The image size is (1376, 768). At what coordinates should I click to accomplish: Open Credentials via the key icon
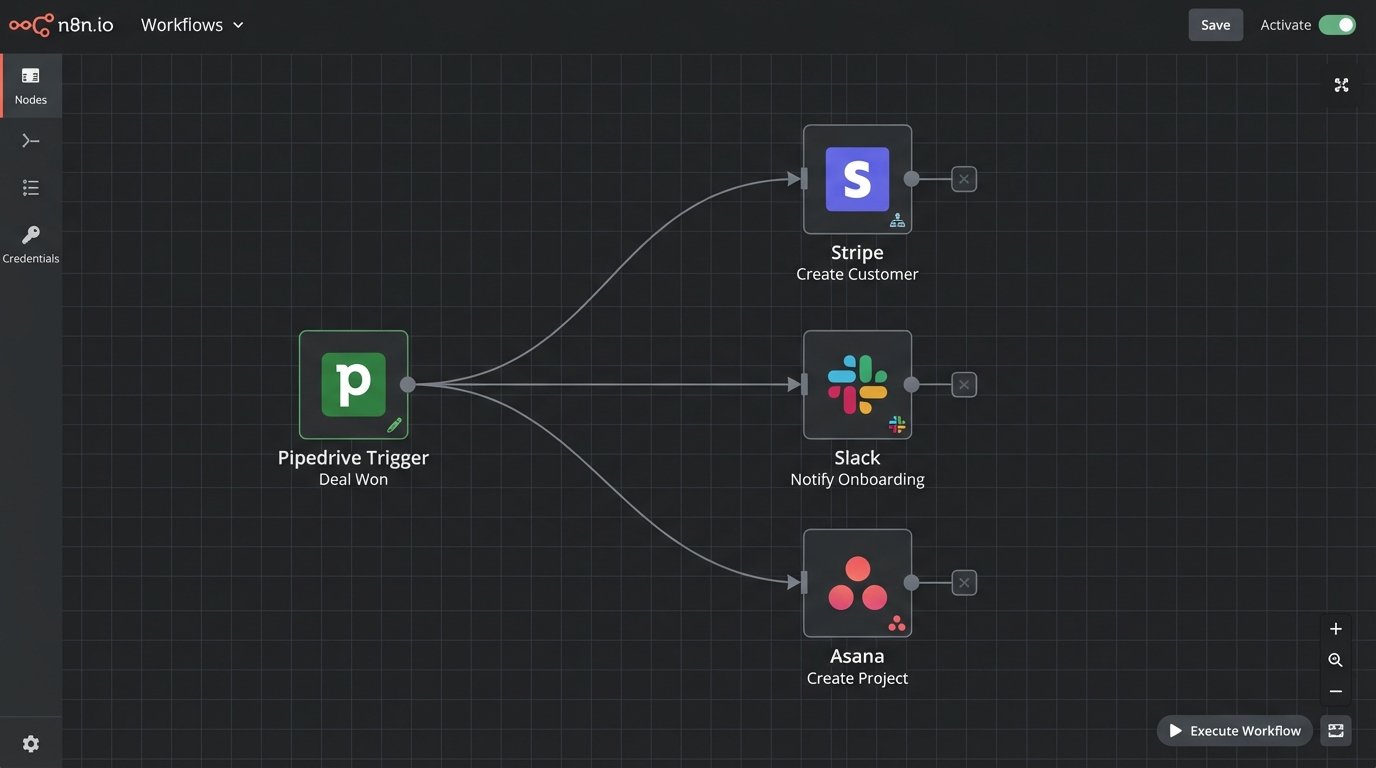coord(30,242)
